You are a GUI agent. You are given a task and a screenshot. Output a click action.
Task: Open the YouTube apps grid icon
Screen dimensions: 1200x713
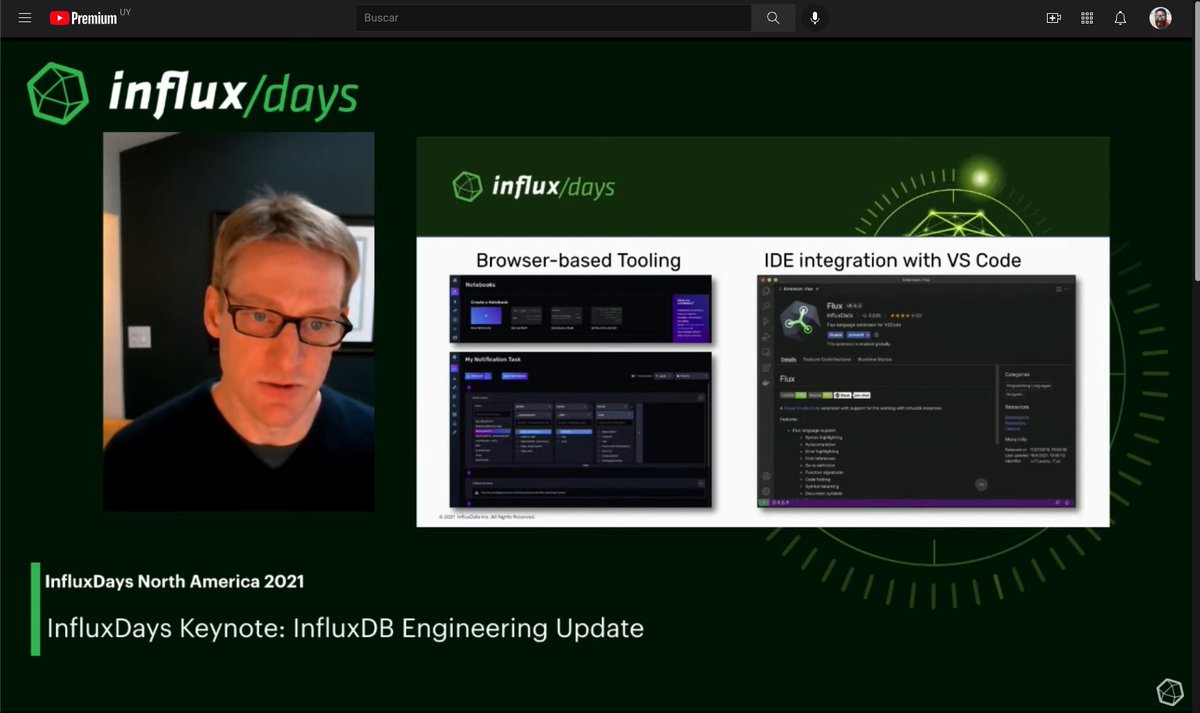coord(1087,18)
